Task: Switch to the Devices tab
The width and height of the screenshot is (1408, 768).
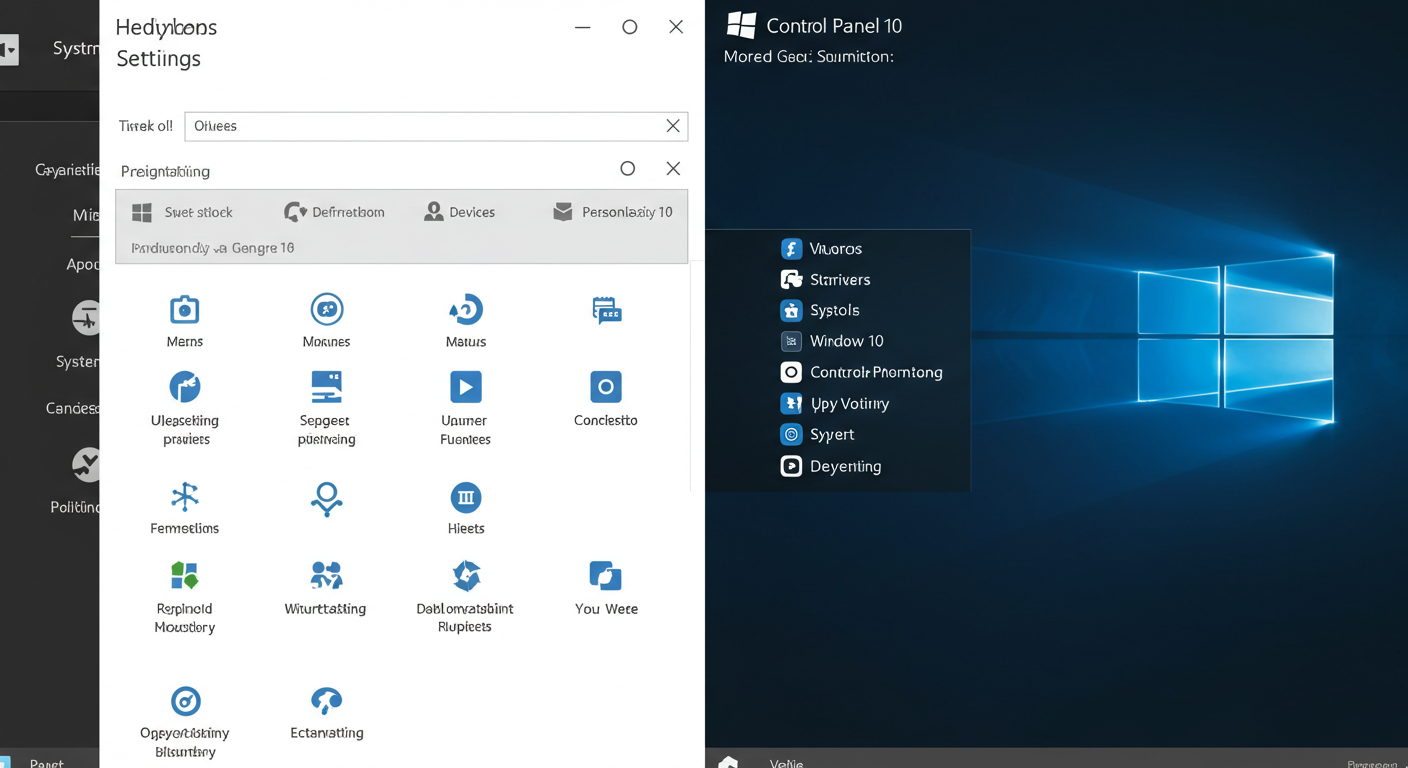Action: coord(460,211)
